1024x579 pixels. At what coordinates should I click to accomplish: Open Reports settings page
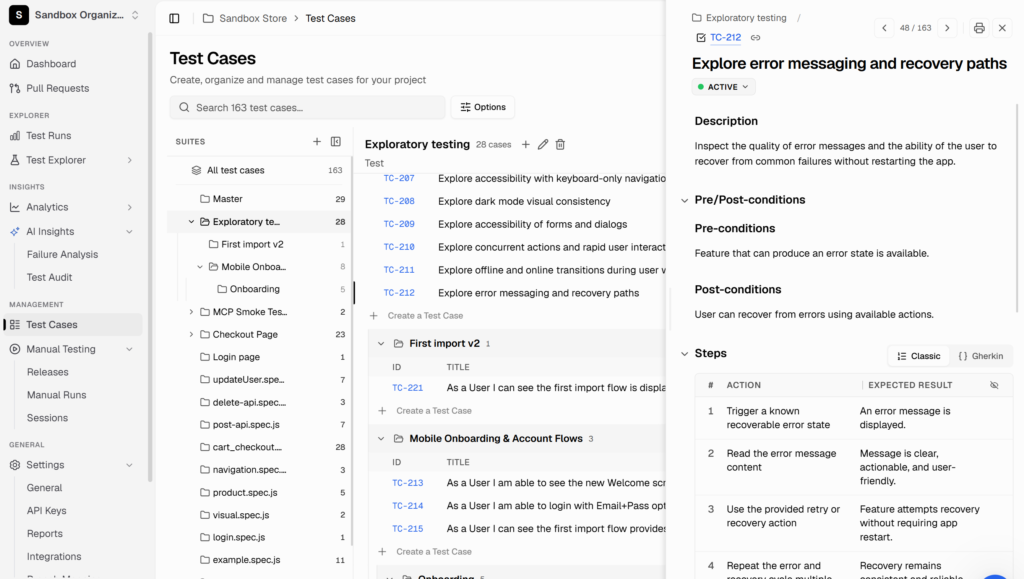point(44,534)
